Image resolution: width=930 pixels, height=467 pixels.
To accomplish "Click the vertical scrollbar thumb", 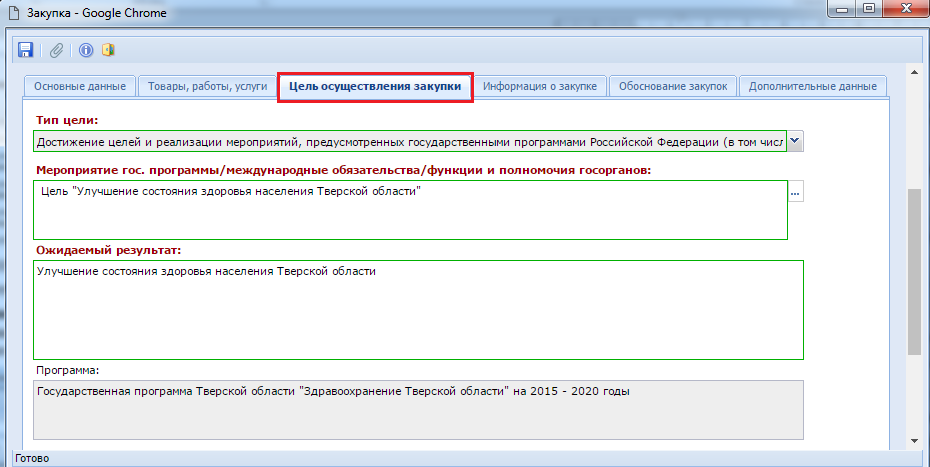I will (x=914, y=270).
